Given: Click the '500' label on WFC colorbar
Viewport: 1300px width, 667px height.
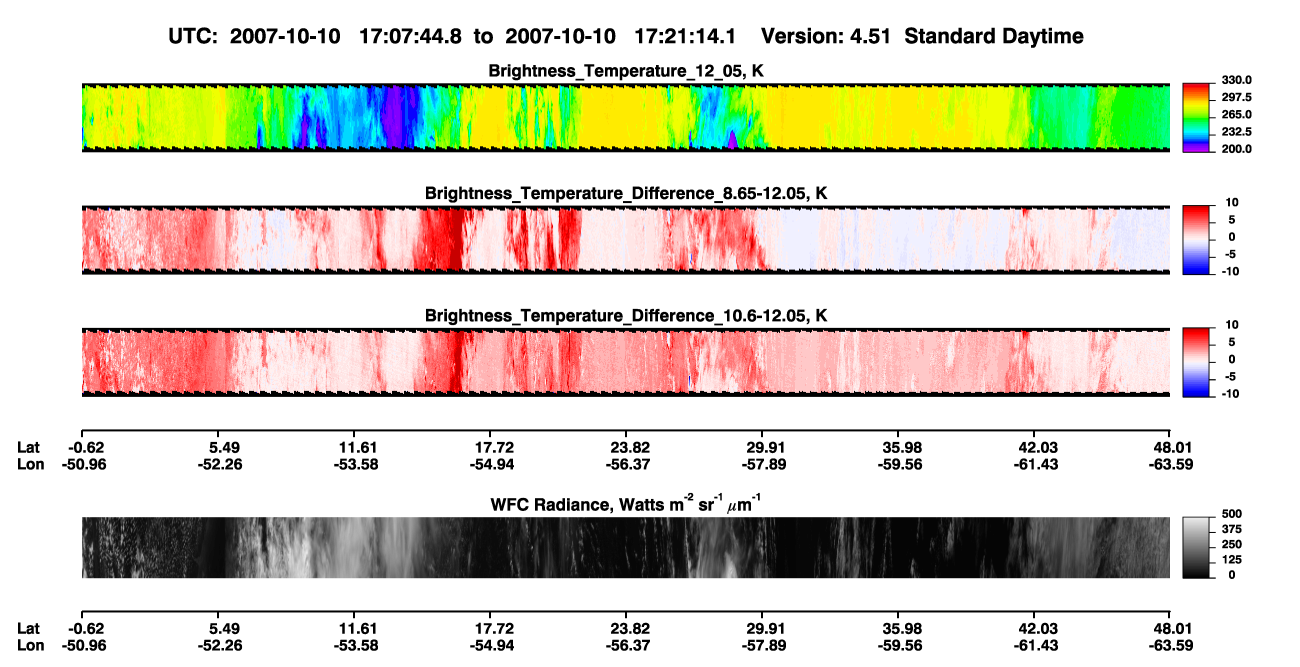Looking at the screenshot, I should coord(1230,514).
